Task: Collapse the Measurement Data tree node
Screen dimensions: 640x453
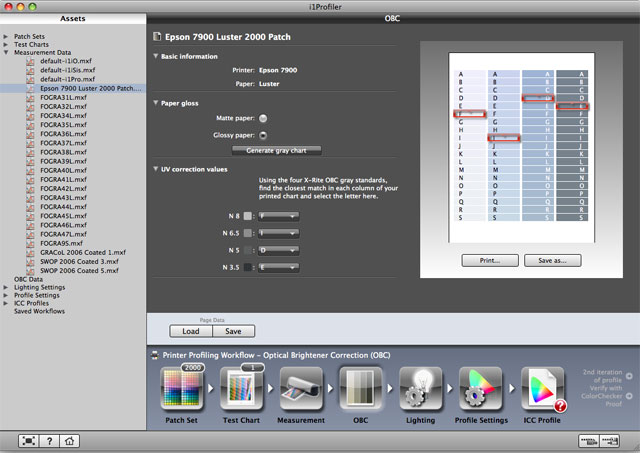Action: [6, 52]
